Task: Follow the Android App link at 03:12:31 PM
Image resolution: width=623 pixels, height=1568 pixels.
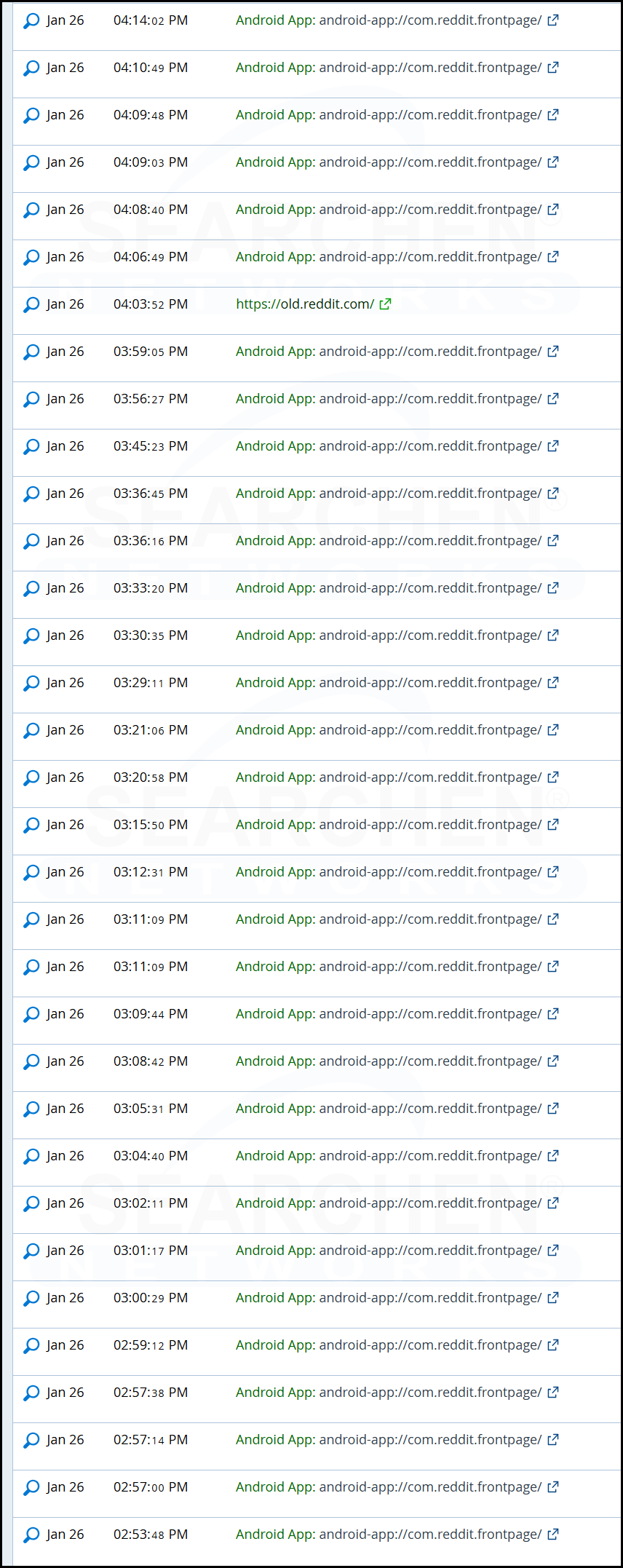Action: pyautogui.click(x=389, y=872)
